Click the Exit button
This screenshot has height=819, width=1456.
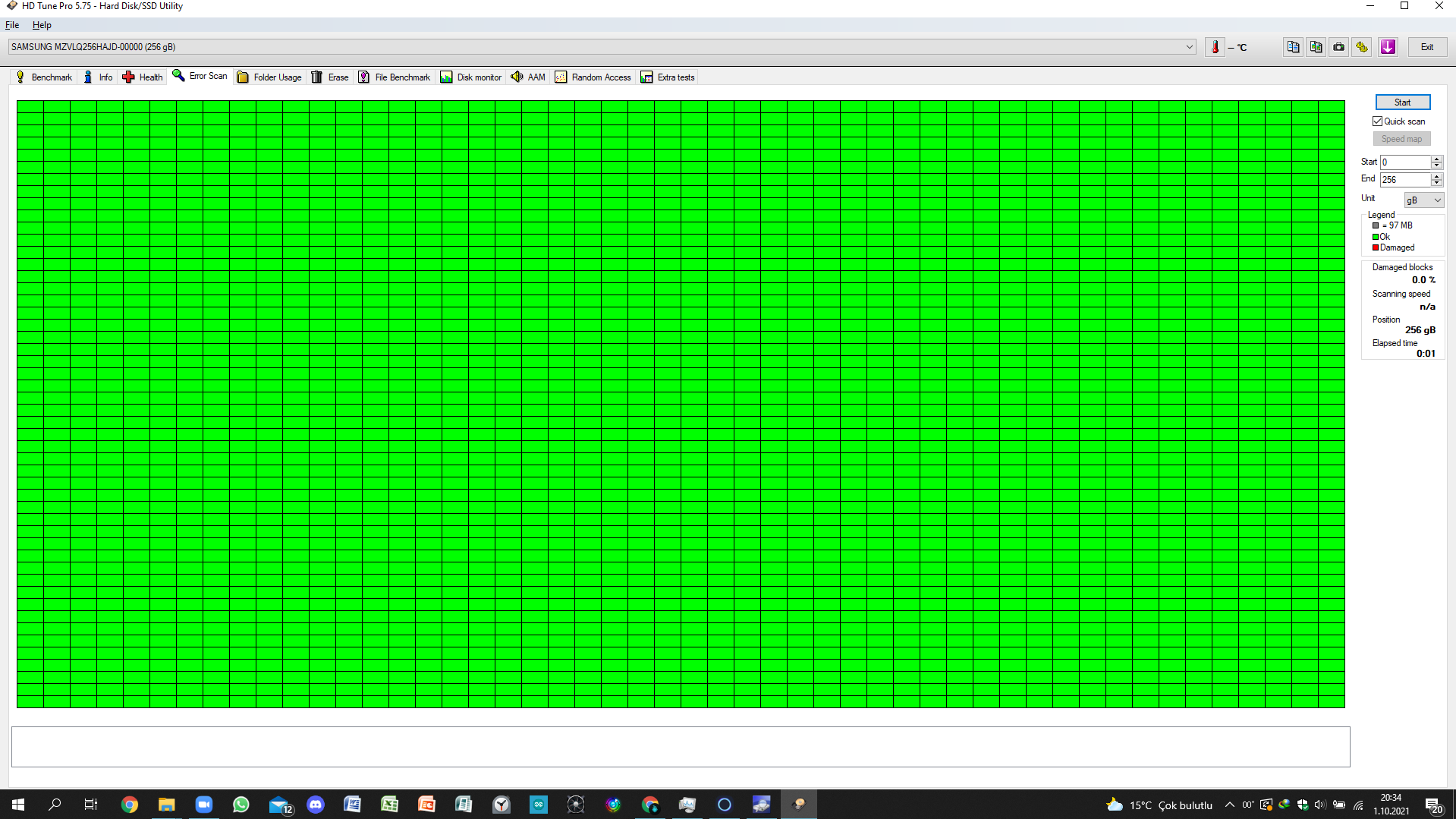[x=1427, y=47]
